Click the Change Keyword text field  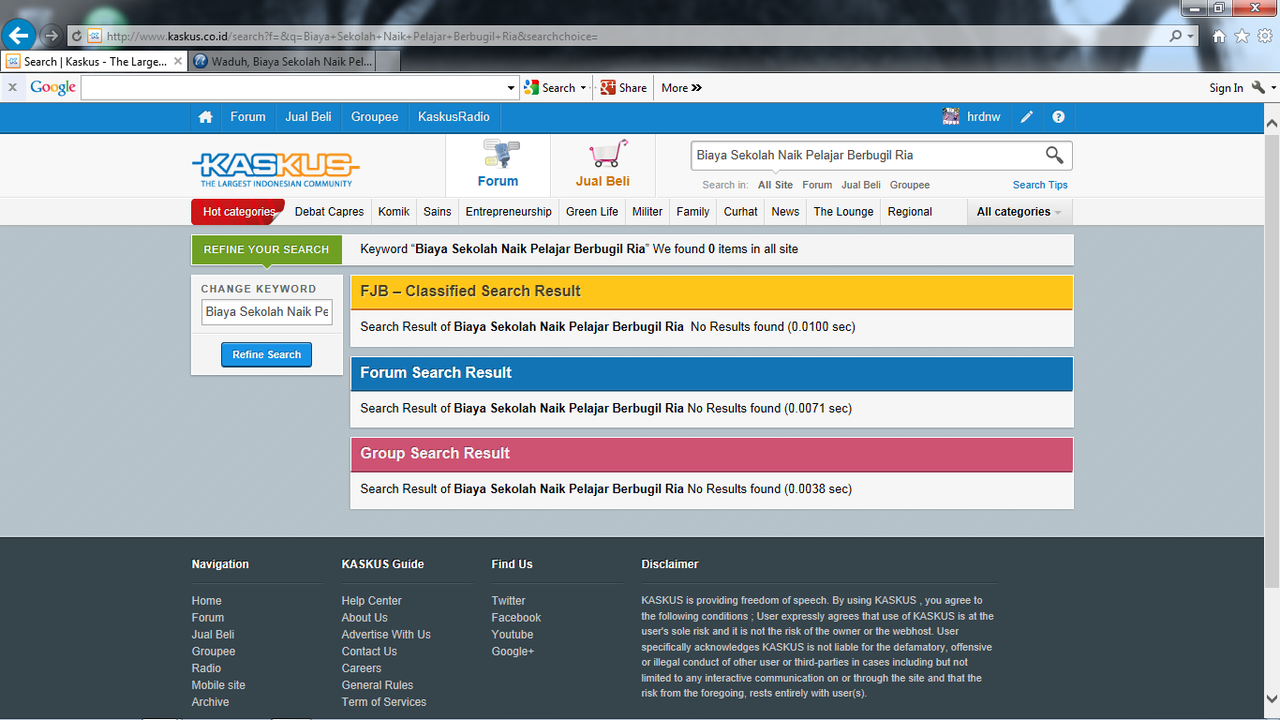[x=267, y=312]
